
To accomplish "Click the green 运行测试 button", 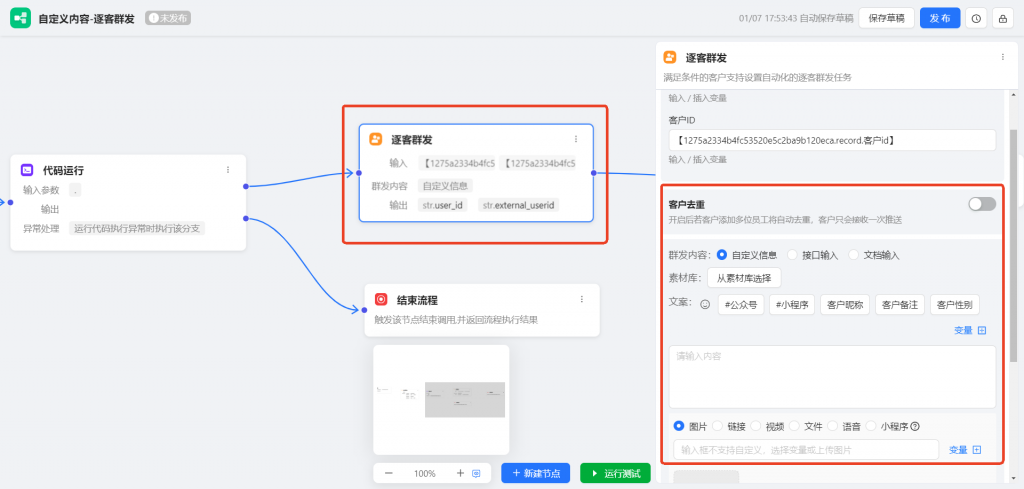I will pyautogui.click(x=615, y=473).
